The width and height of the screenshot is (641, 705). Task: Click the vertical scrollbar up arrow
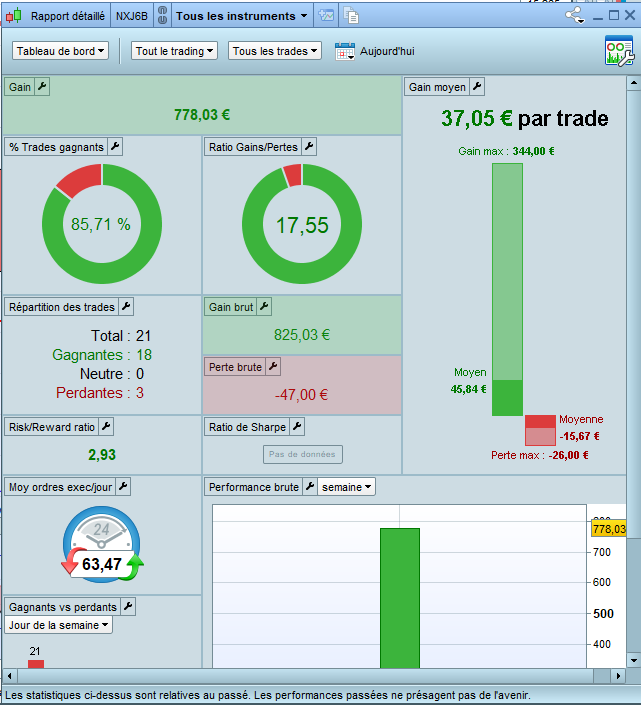(x=633, y=83)
